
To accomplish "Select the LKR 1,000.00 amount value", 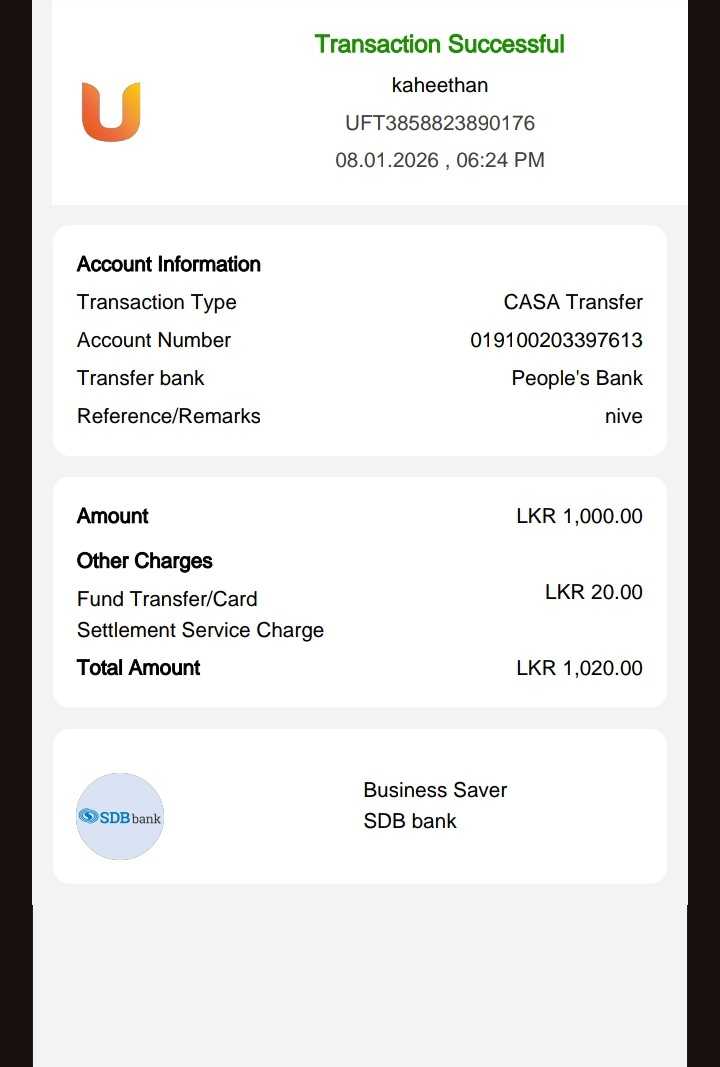I will [579, 516].
